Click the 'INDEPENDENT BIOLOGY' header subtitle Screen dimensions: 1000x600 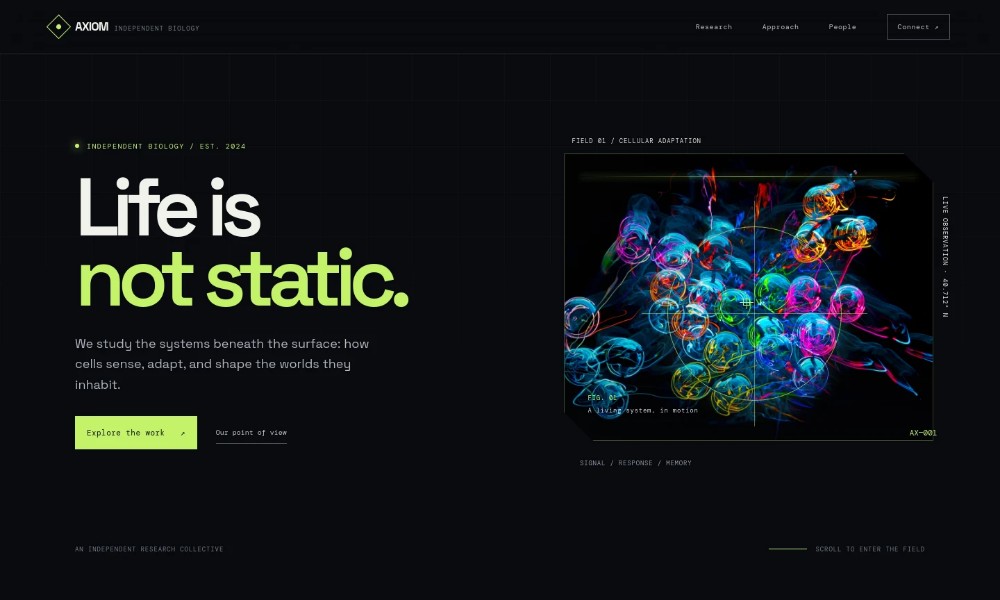click(157, 28)
